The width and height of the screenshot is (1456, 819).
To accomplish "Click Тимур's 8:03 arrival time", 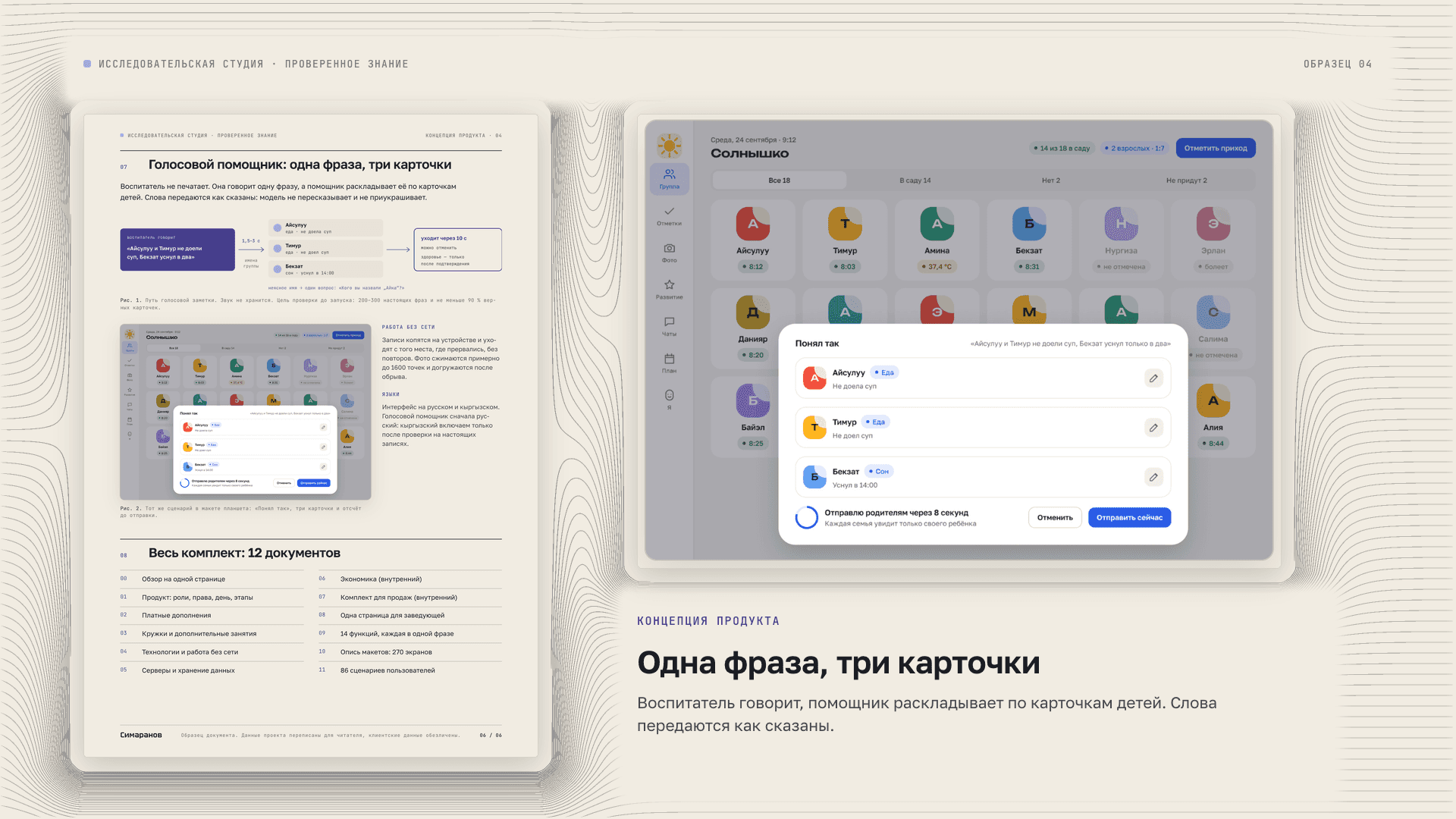I will tap(845, 266).
